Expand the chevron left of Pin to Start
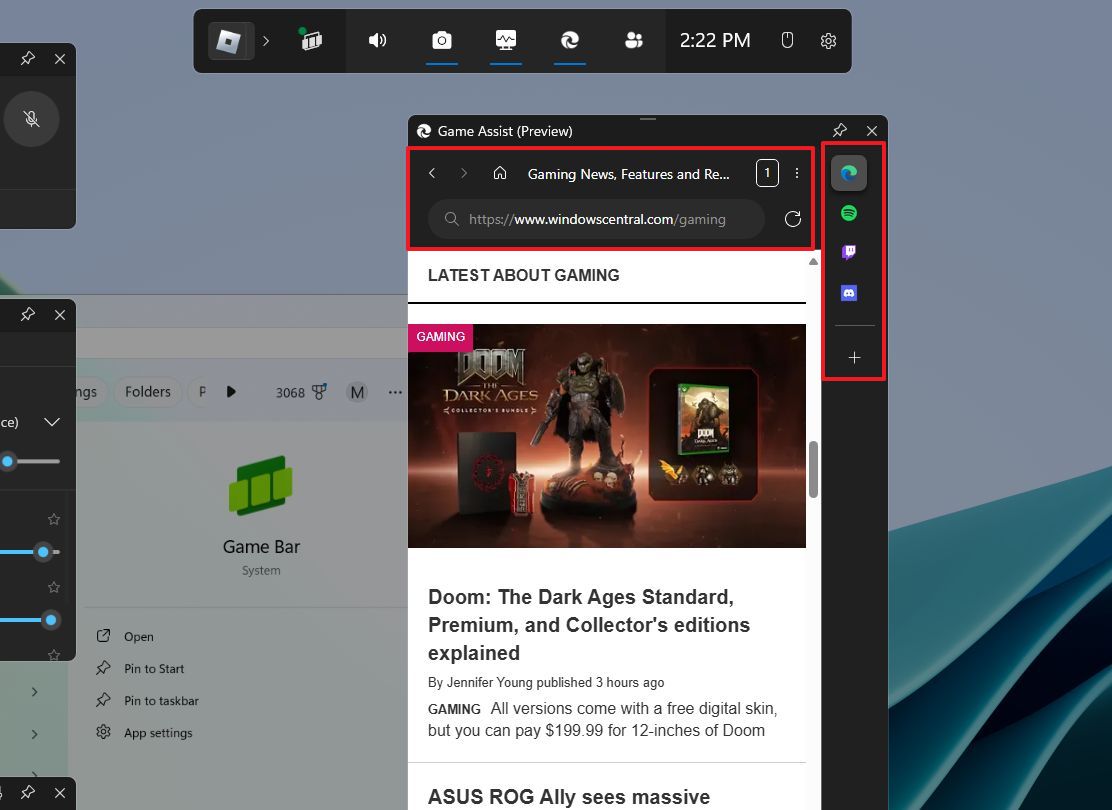This screenshot has height=810, width=1112. click(35, 692)
